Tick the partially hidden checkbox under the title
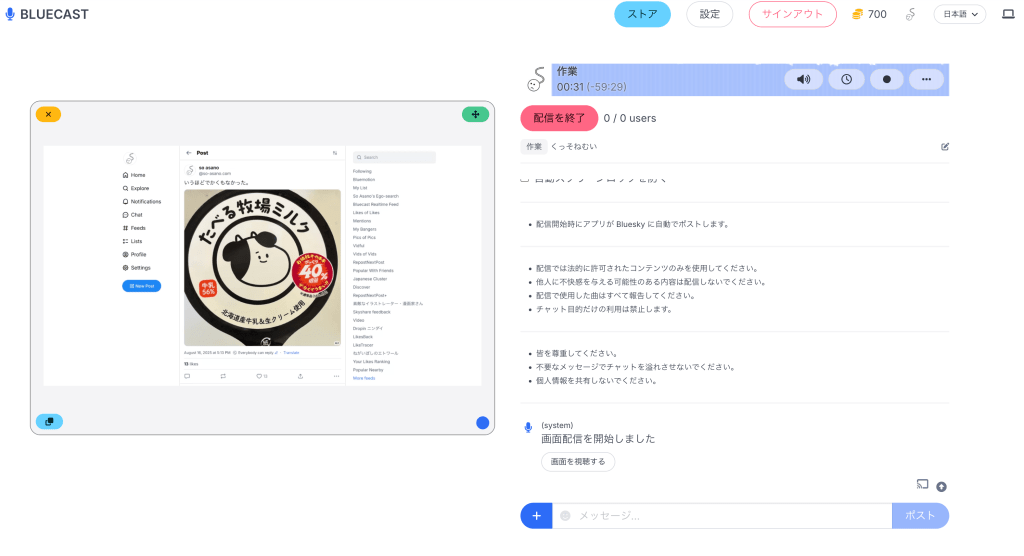The image size is (1024, 556). (526, 179)
